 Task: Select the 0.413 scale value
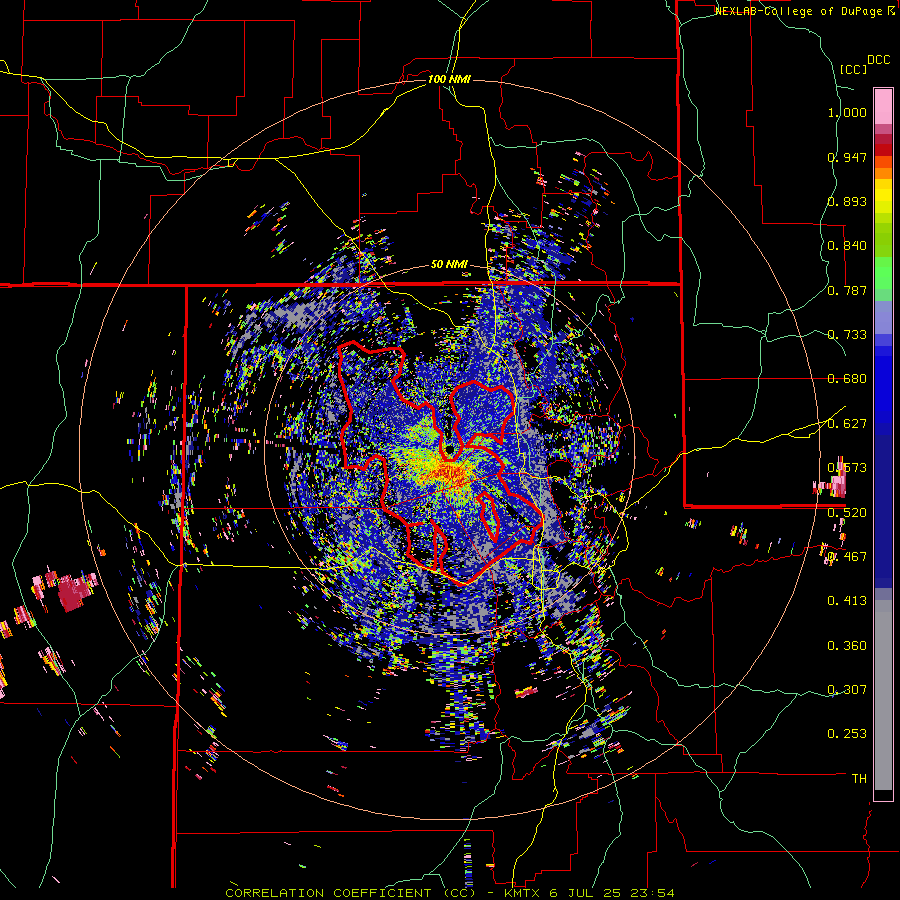(x=847, y=601)
